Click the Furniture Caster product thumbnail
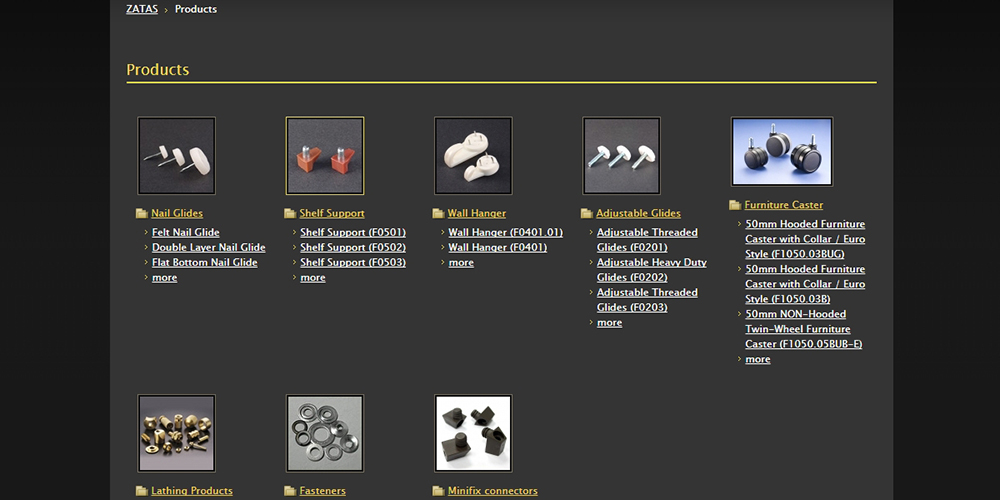Image resolution: width=1000 pixels, height=500 pixels. click(x=782, y=152)
